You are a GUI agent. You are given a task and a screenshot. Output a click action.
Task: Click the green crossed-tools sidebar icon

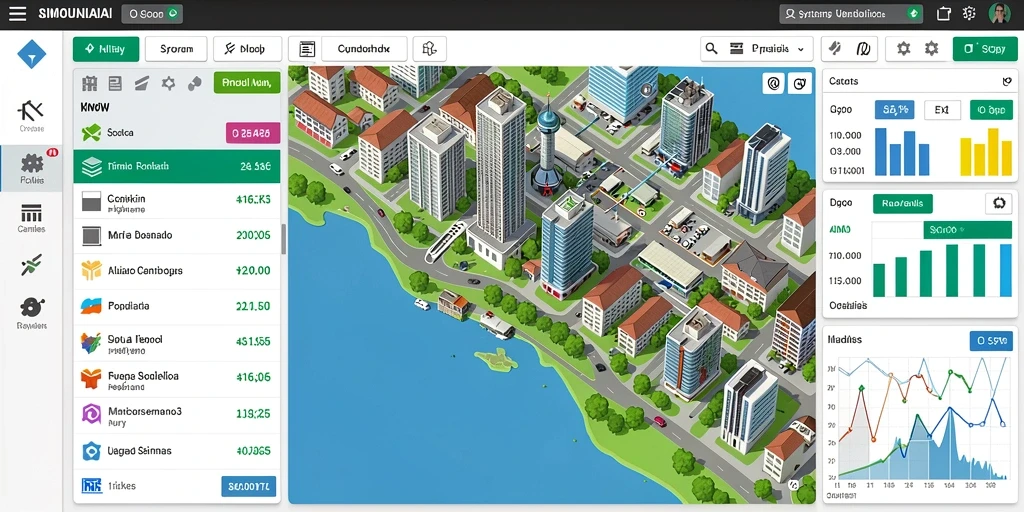(x=31, y=264)
